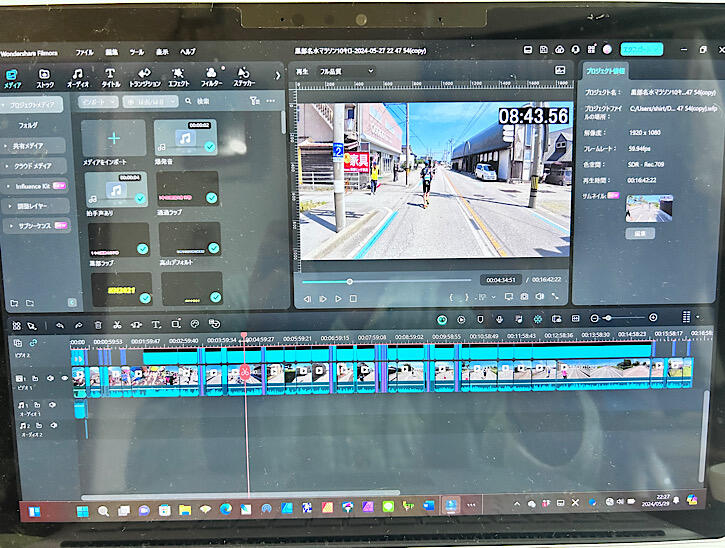Screen dimensions: 725x548
Task: Open the ステッカー (Stickers) tab
Action: click(243, 78)
